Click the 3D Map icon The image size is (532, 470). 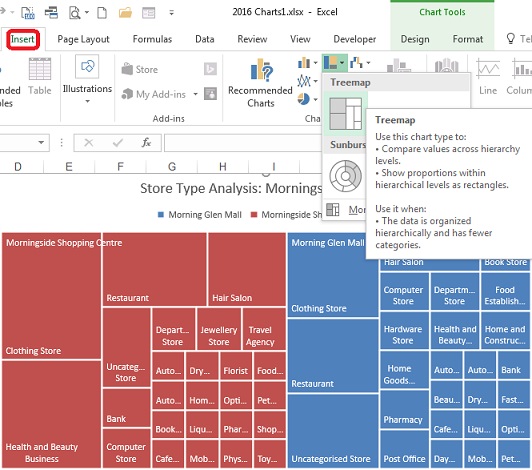[x=446, y=65]
